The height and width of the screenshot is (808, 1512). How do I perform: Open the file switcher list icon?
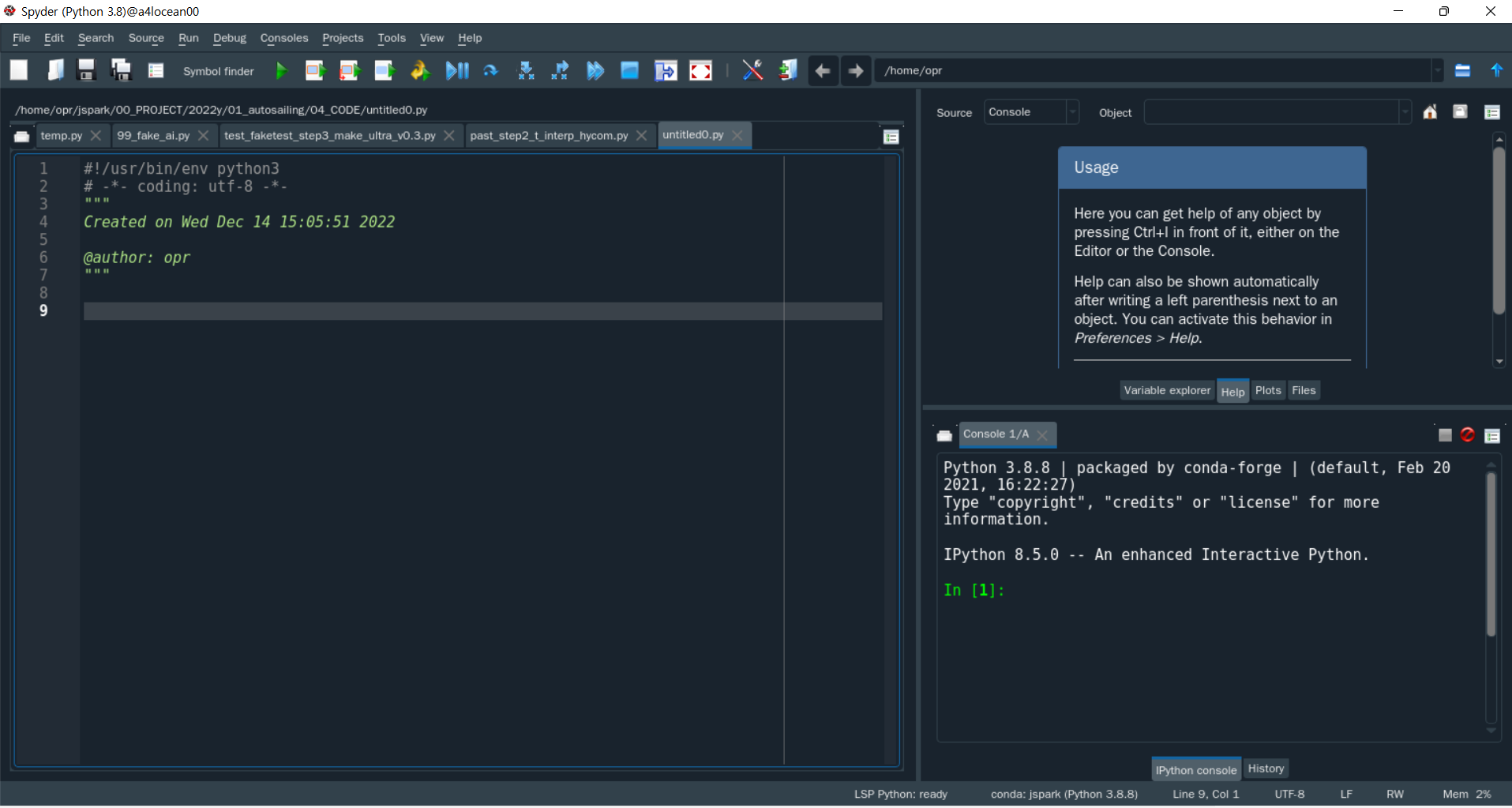156,70
